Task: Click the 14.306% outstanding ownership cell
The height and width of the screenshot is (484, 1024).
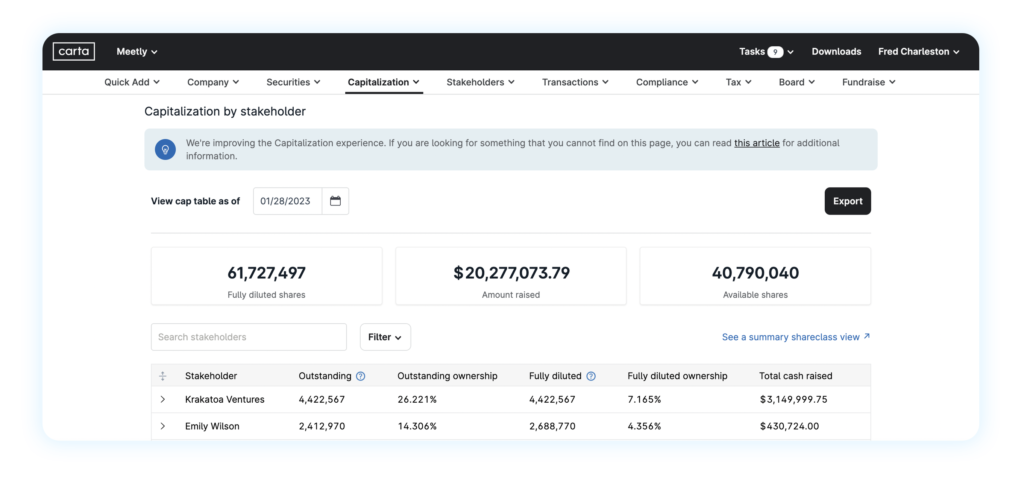Action: pyautogui.click(x=417, y=426)
